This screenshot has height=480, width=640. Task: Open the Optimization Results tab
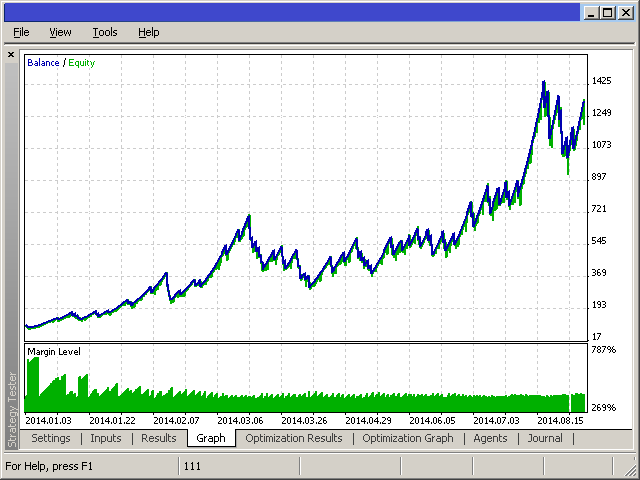(294, 438)
